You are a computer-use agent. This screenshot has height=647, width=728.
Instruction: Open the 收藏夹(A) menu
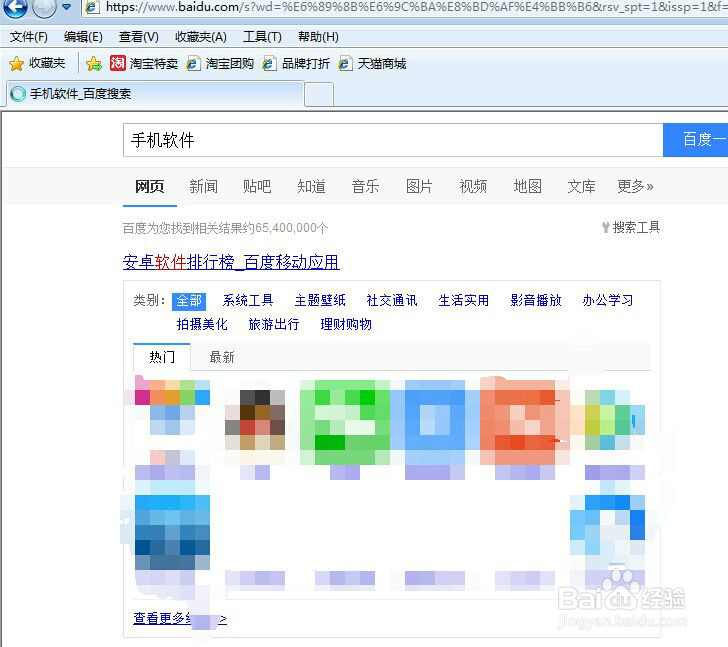pos(201,37)
